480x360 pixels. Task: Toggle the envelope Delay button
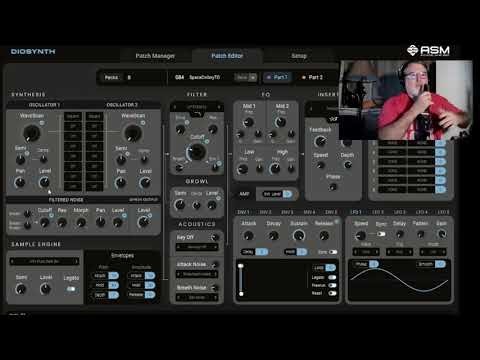coord(254,252)
